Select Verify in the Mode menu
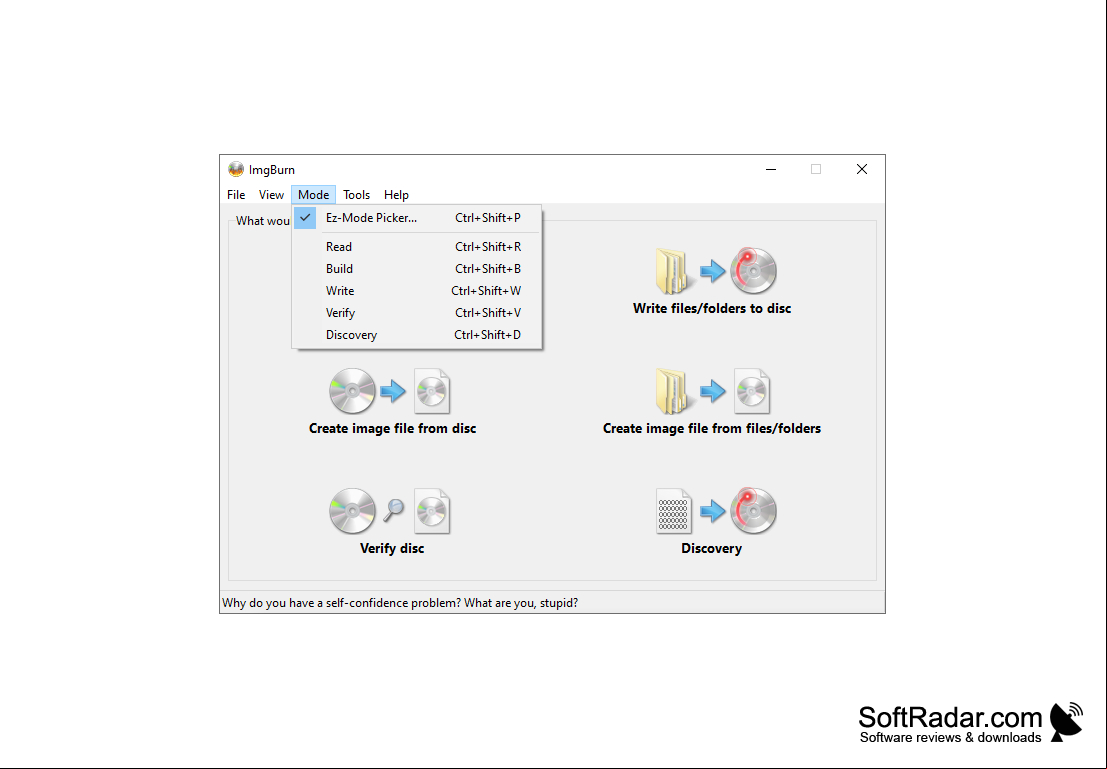The width and height of the screenshot is (1107, 769). point(417,313)
